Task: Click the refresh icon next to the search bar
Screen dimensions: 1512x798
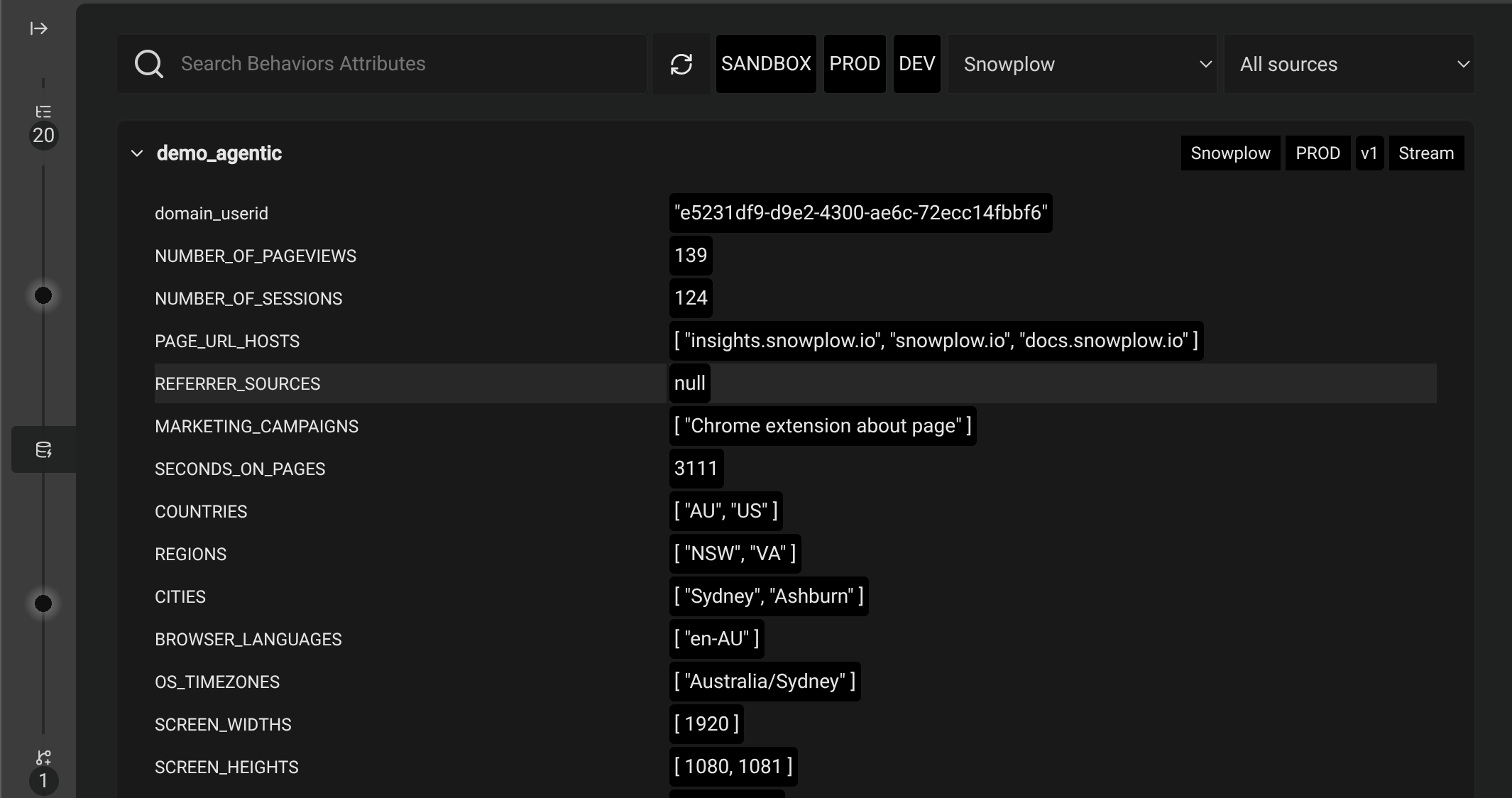Action: [681, 64]
